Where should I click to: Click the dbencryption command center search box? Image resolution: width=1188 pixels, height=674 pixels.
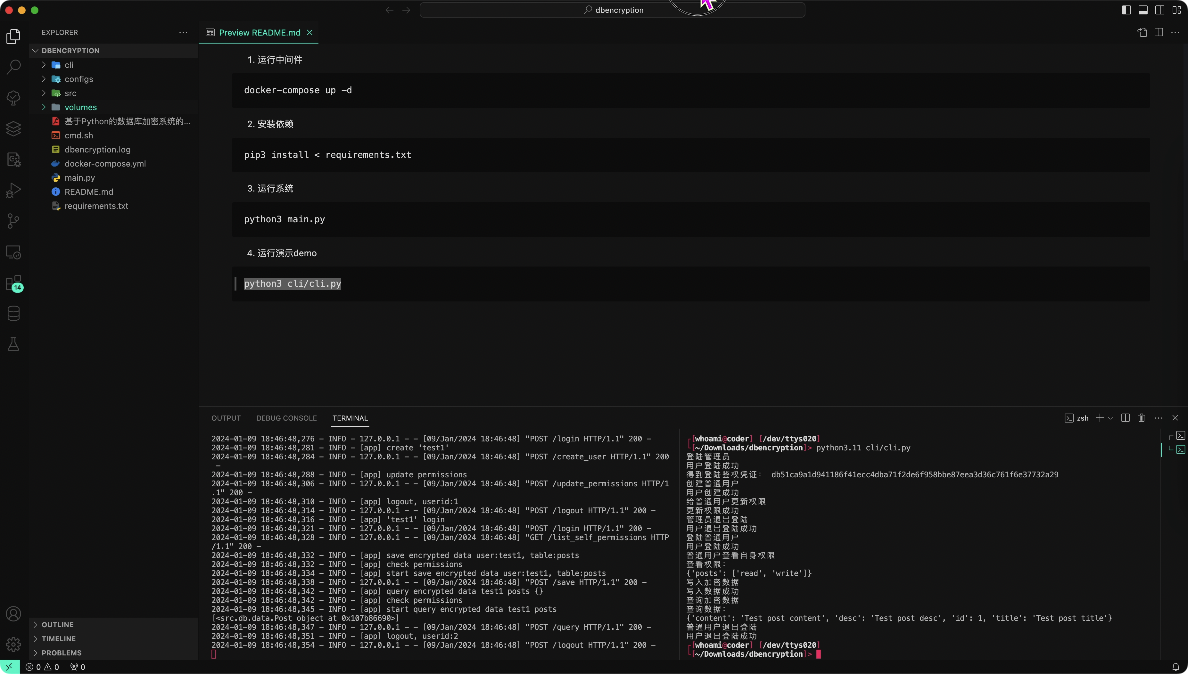point(612,10)
